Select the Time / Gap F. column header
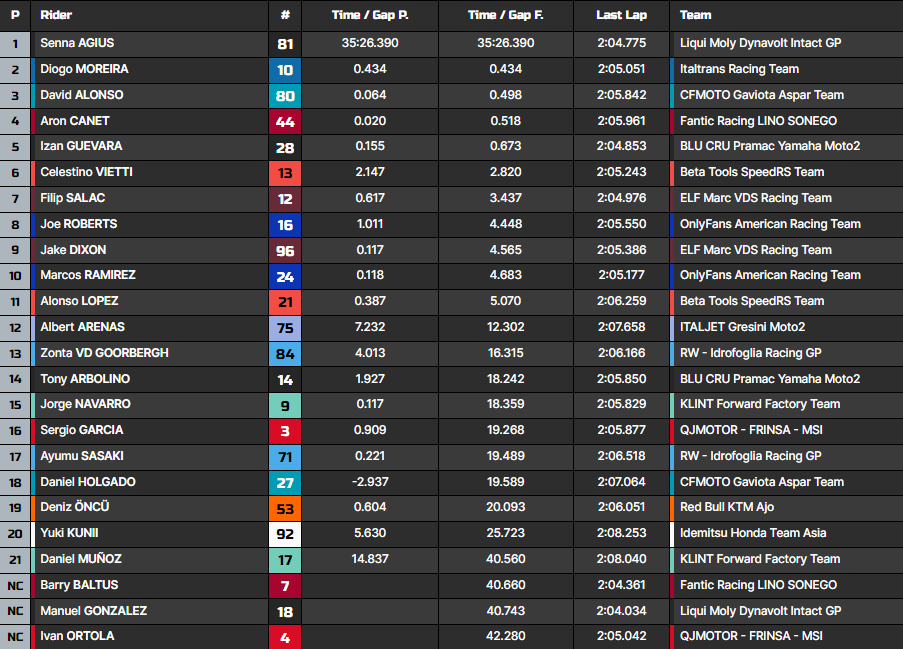Viewport: 903px width, 649px height. [x=505, y=15]
